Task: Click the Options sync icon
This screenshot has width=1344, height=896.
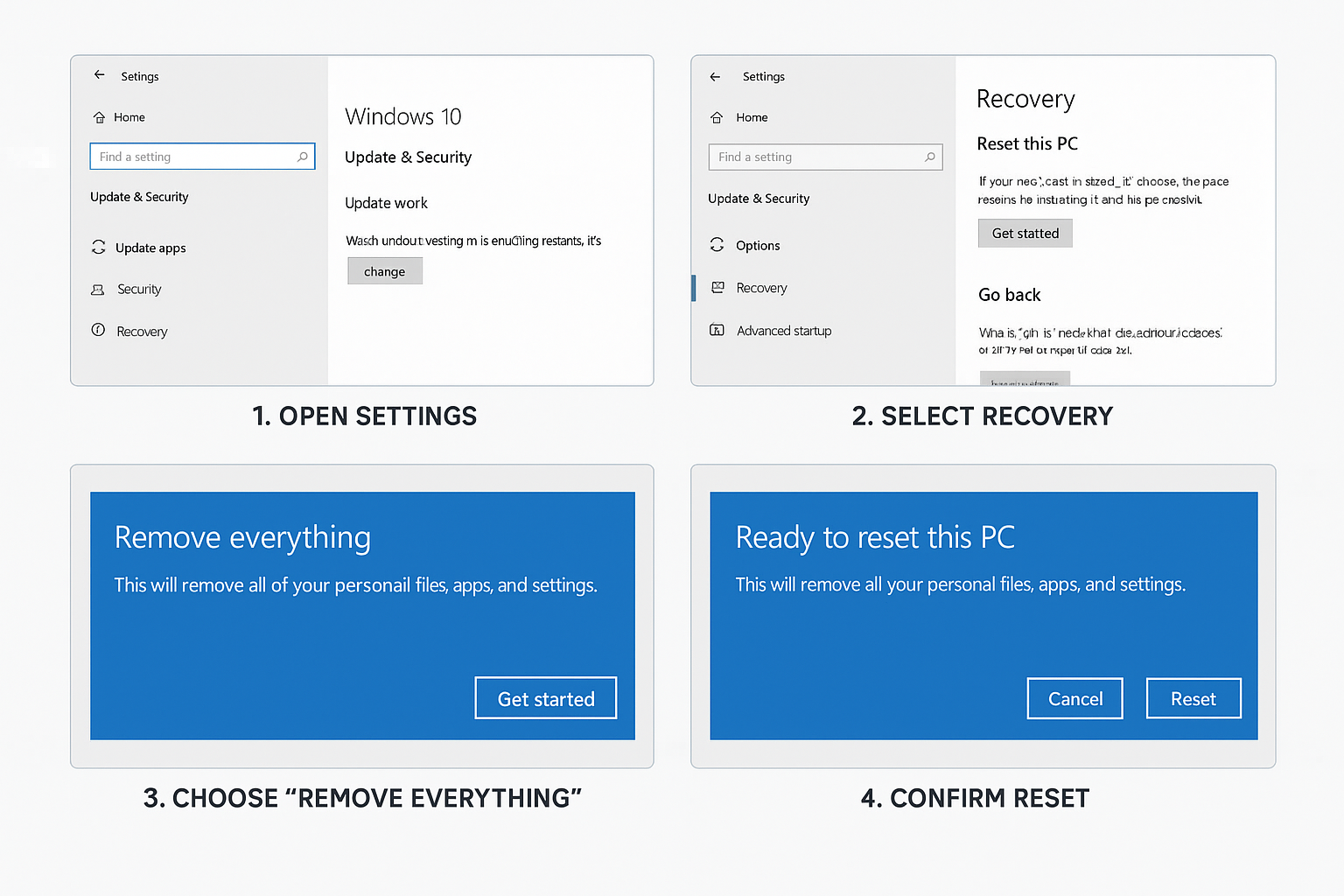Action: [717, 245]
